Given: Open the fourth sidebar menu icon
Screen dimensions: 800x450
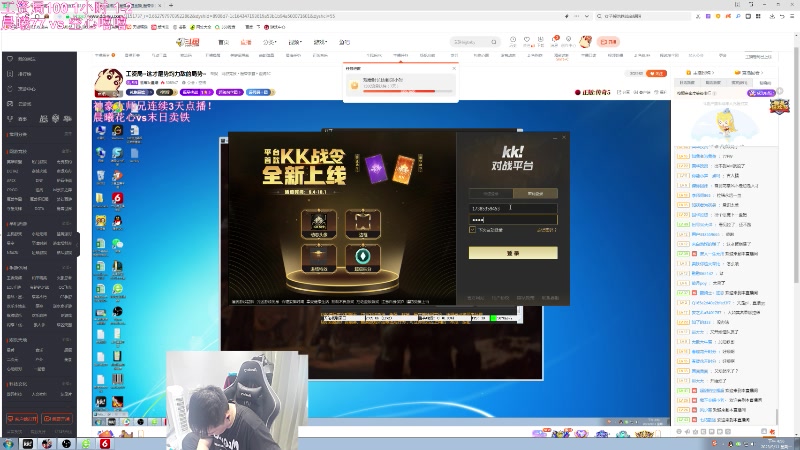Looking at the screenshot, I should coord(10,103).
